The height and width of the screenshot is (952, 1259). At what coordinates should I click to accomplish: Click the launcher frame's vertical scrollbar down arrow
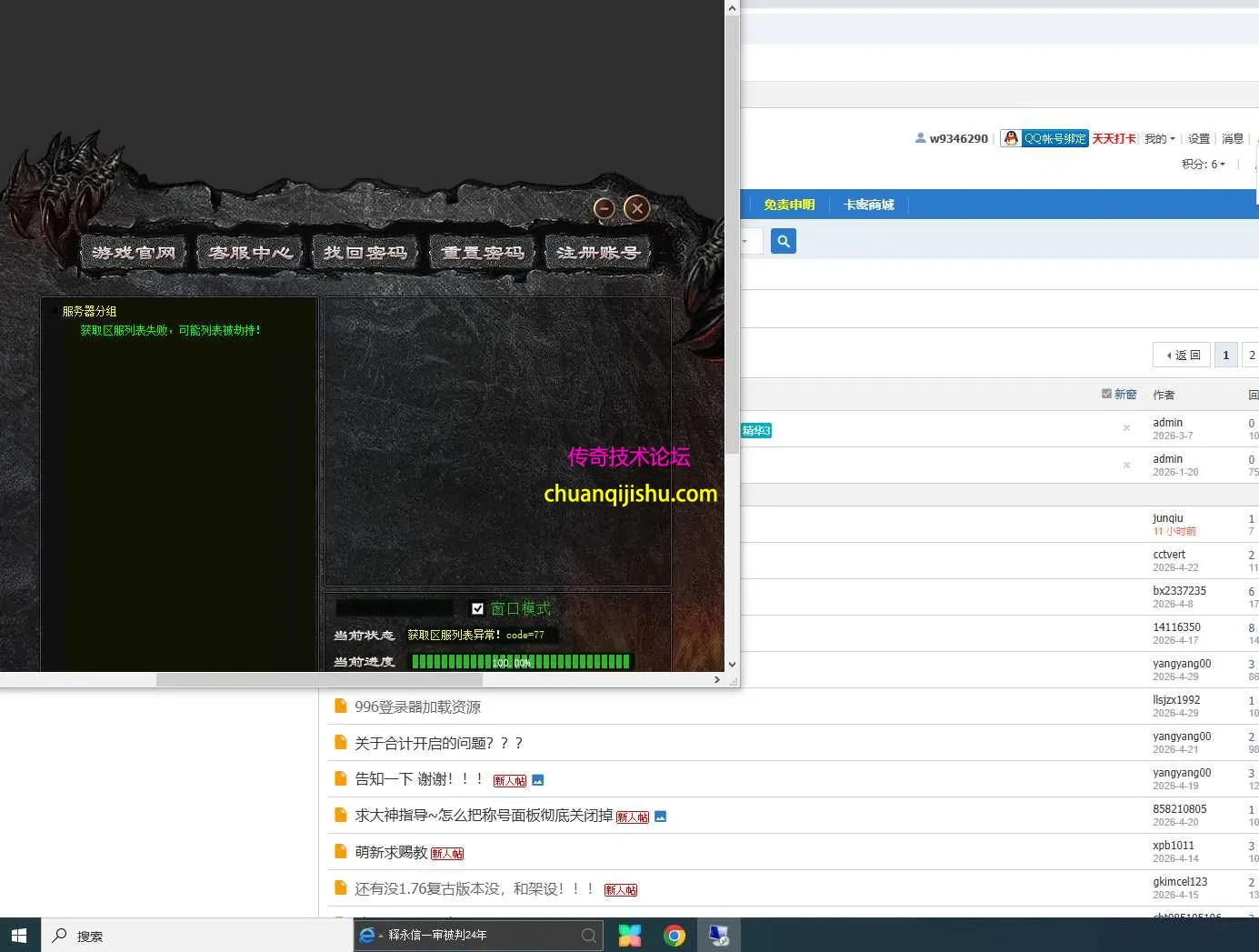[733, 665]
